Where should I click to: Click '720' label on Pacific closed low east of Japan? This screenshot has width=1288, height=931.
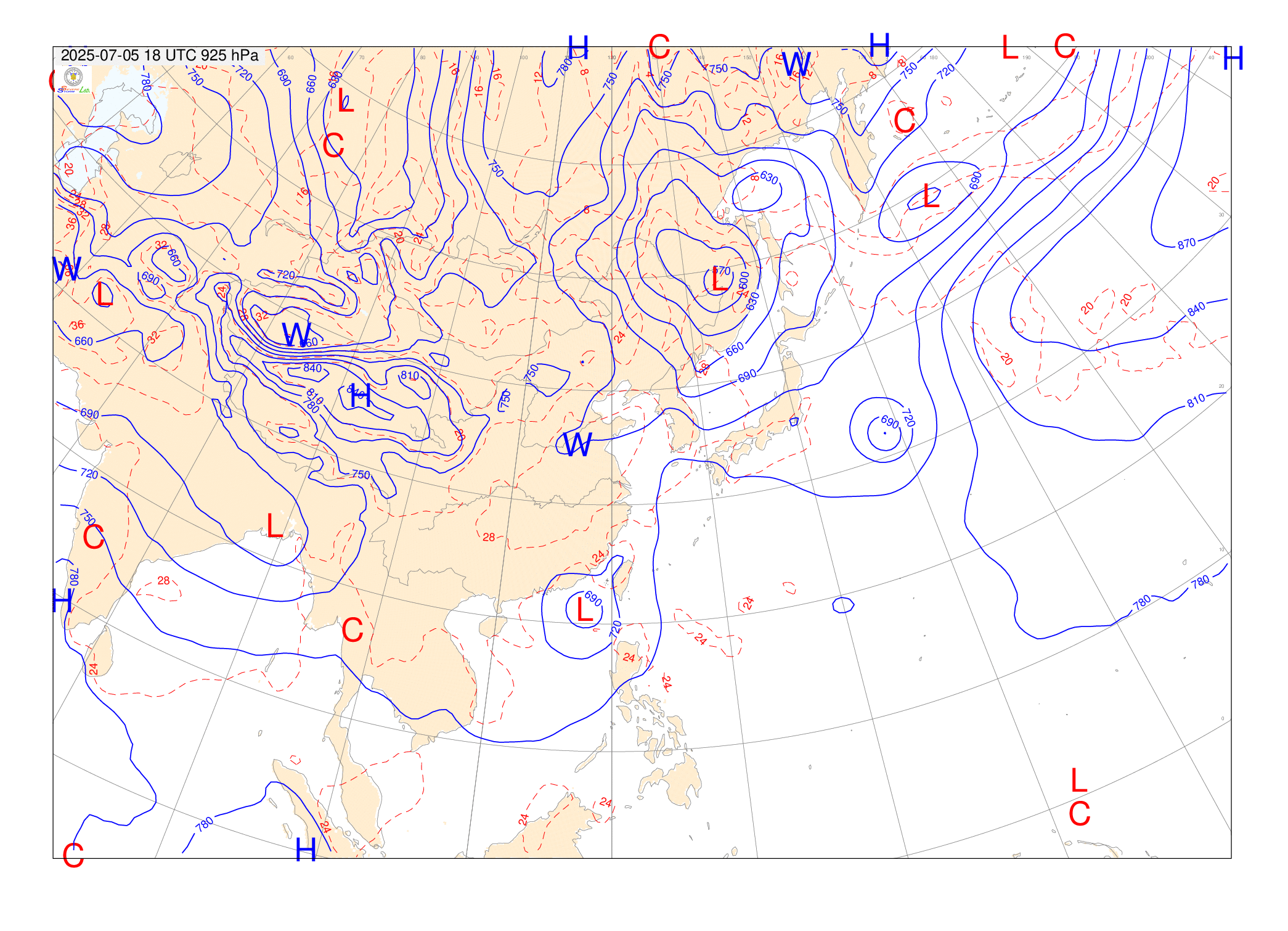tap(908, 418)
